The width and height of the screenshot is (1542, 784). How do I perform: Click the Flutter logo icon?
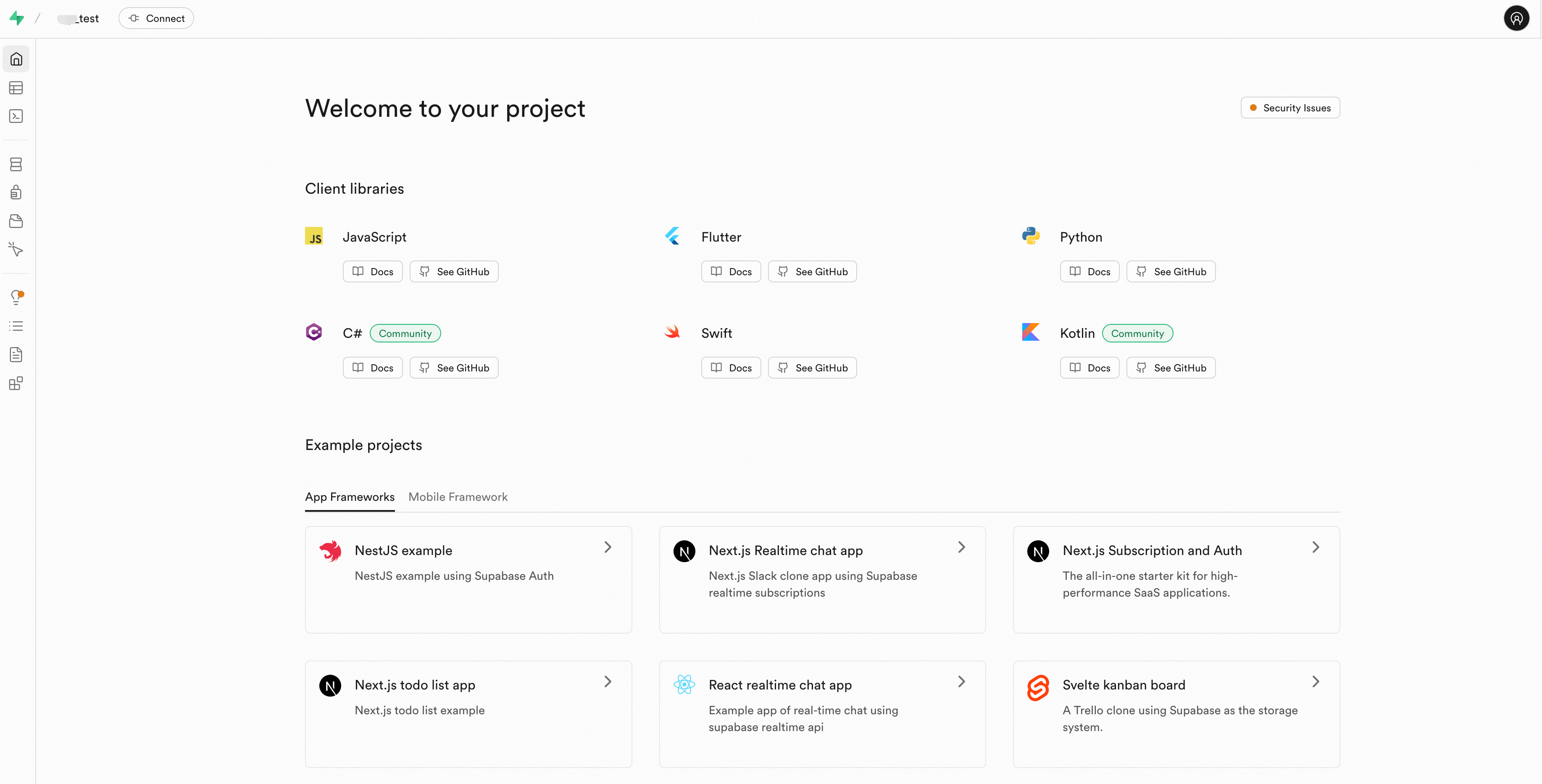[x=672, y=237]
